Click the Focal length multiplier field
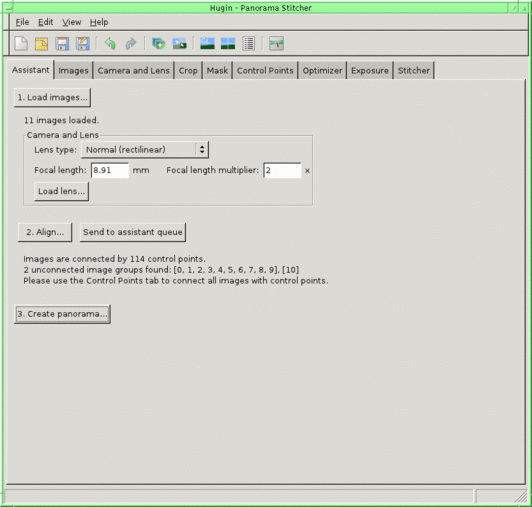 (x=282, y=170)
